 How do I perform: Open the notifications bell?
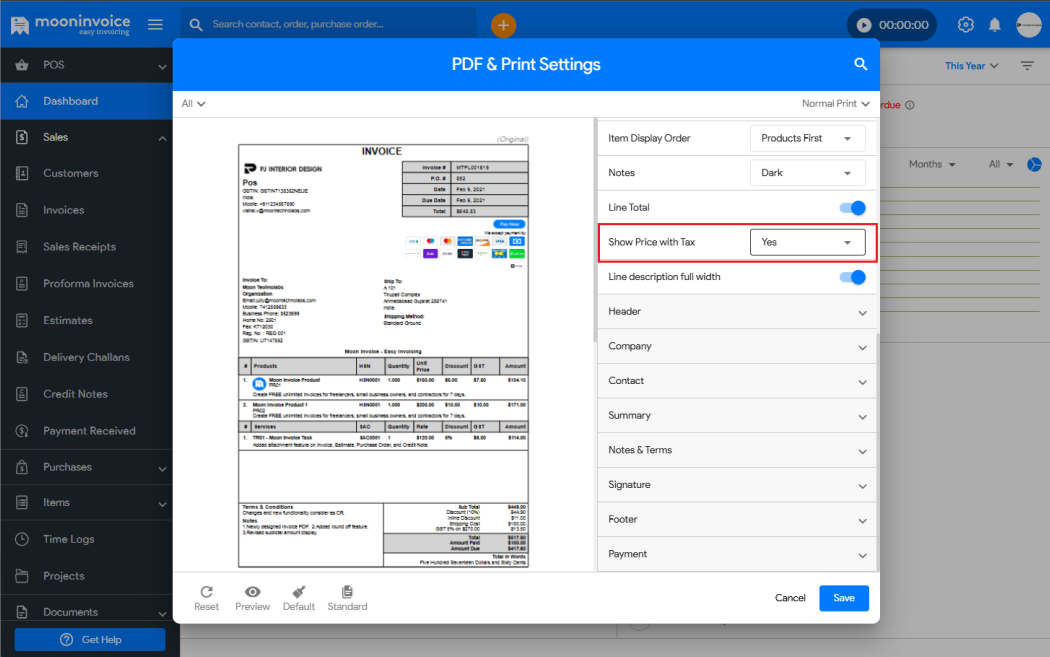tap(994, 24)
